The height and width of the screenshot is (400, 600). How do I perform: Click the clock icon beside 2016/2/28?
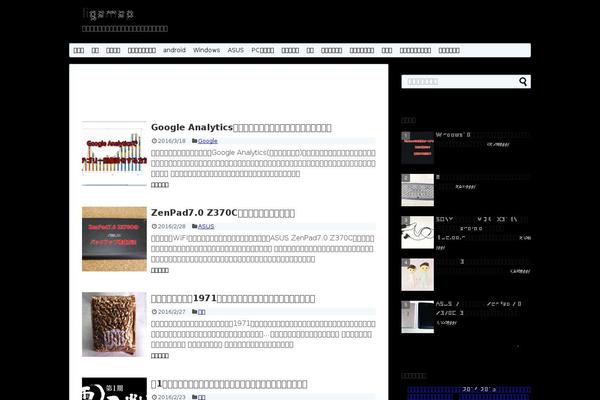click(x=154, y=226)
